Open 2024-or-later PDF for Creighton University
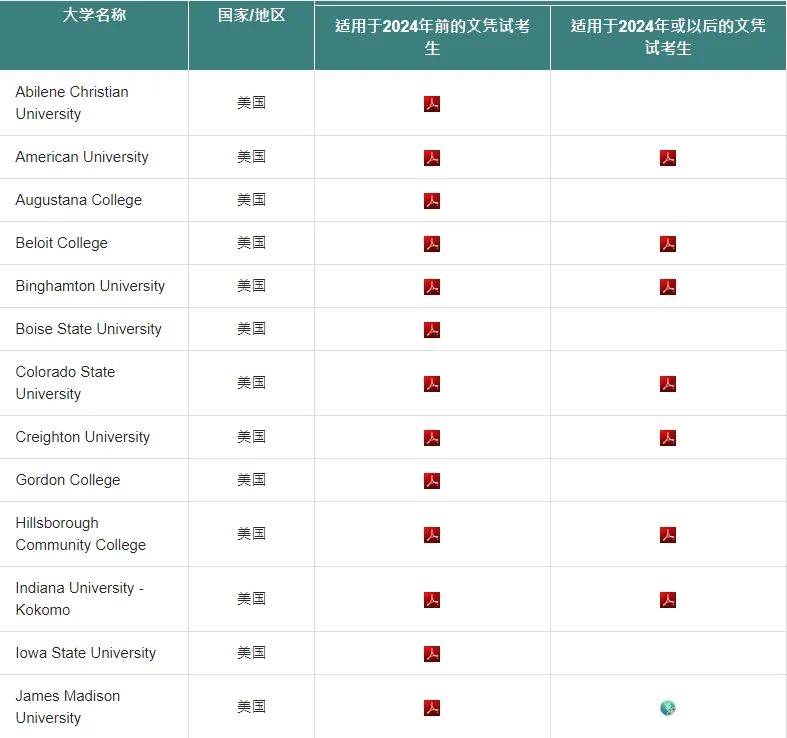Screen dimensions: 787x738 point(668,438)
